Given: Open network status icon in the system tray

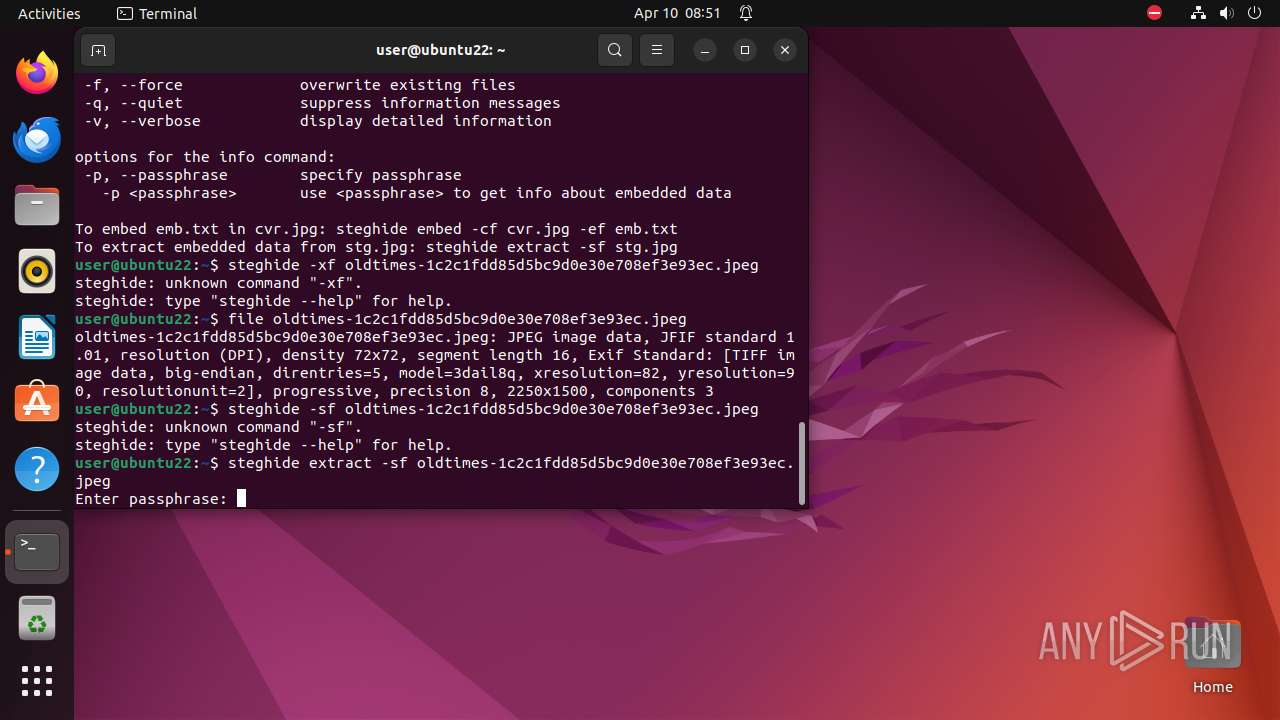Looking at the screenshot, I should 1199,13.
